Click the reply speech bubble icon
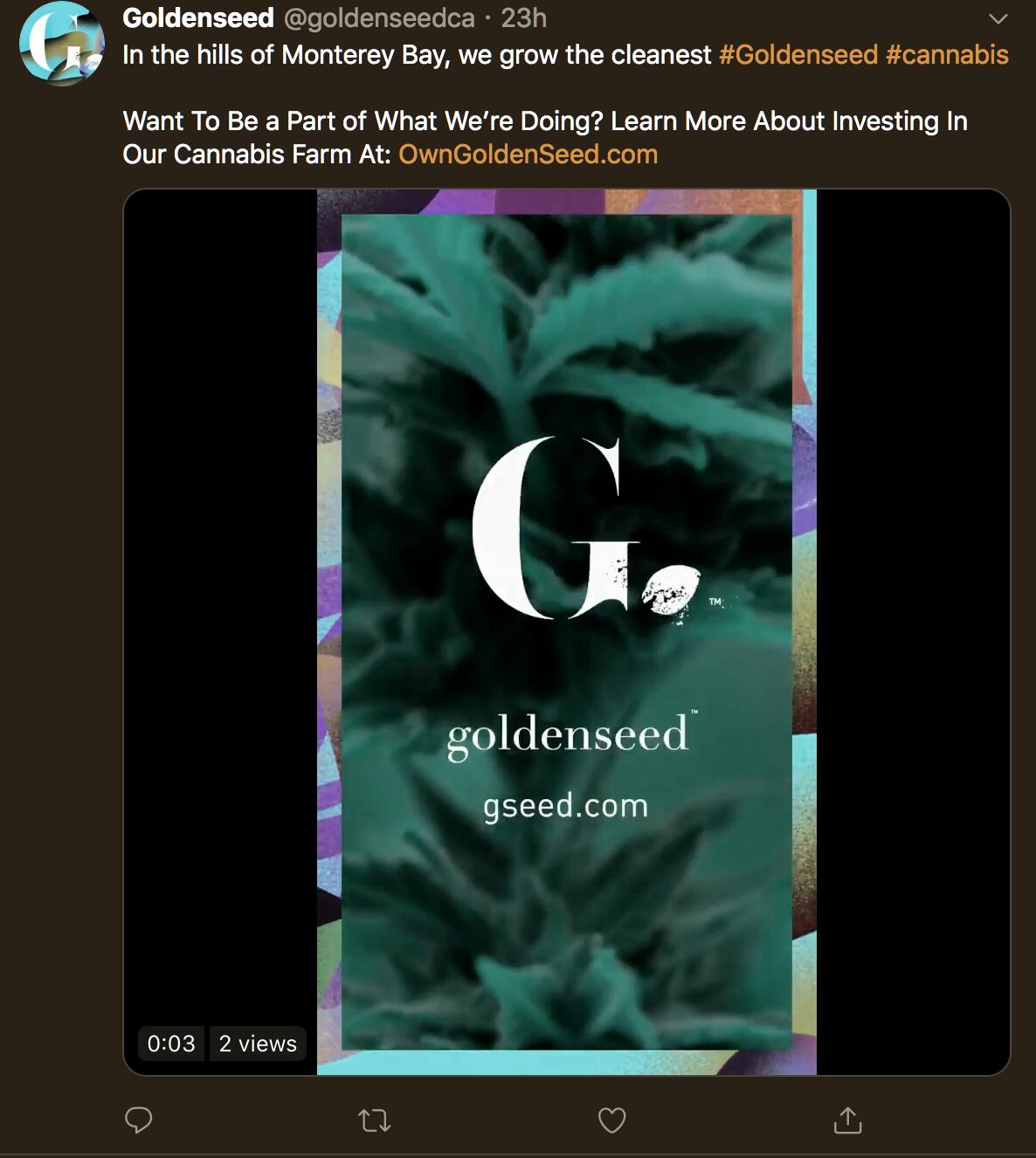 (139, 1120)
